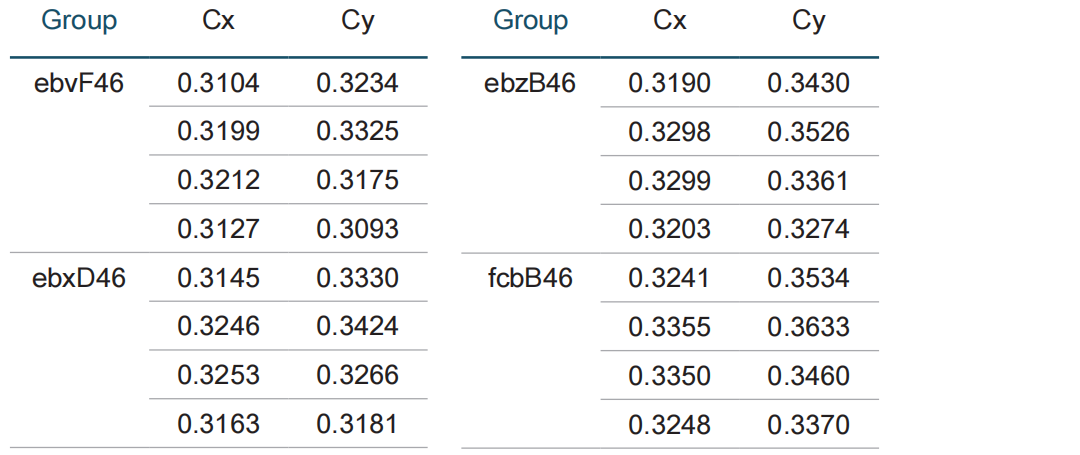Click the Cy value 0.3330
Image resolution: width=1080 pixels, height=455 pixels.
(x=357, y=278)
